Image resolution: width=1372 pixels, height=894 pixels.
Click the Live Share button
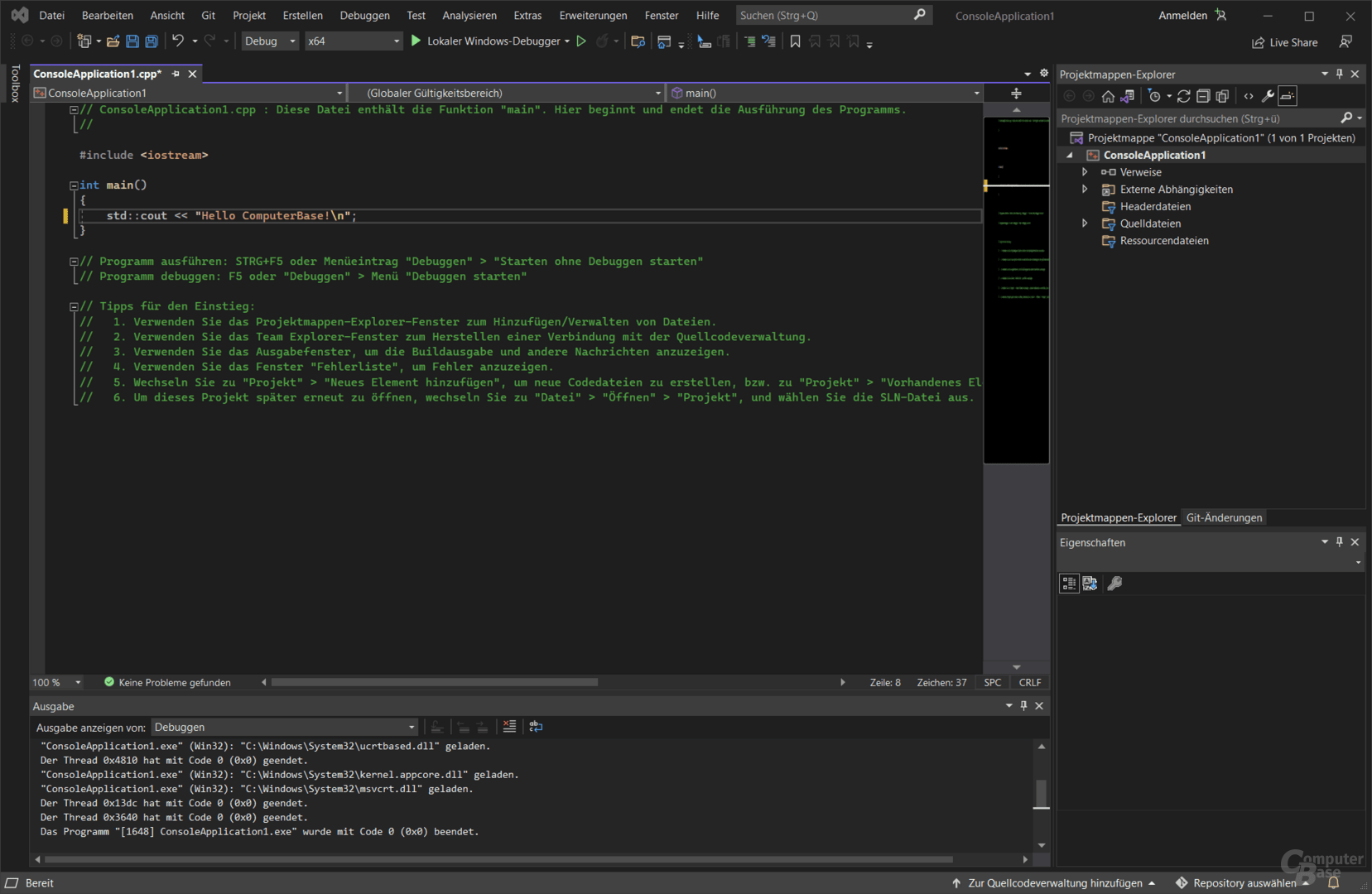pyautogui.click(x=1284, y=42)
